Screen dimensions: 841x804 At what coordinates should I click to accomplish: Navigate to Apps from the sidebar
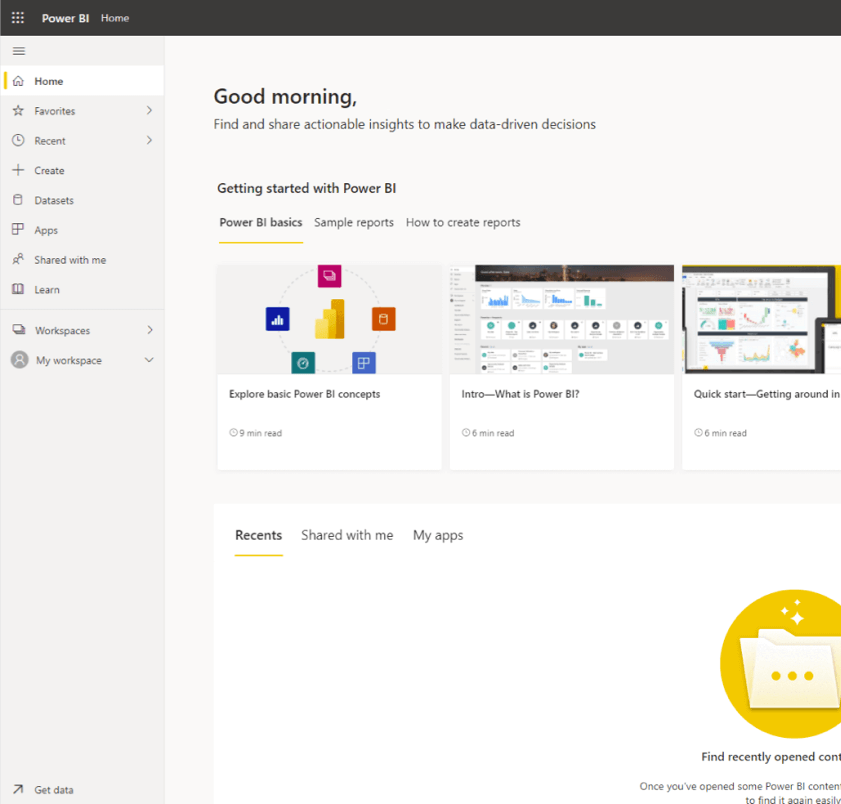(18, 230)
